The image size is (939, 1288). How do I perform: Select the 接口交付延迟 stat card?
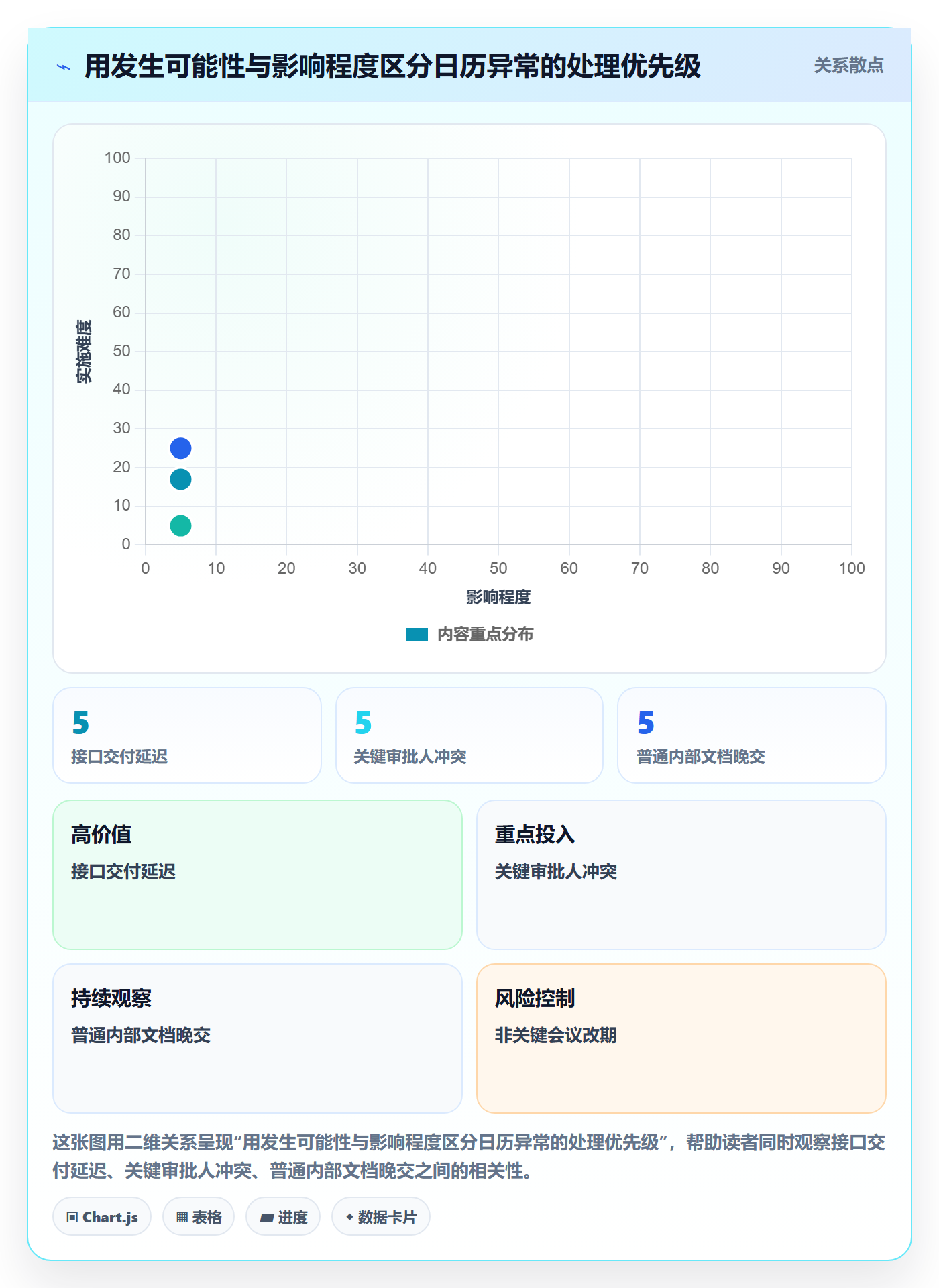coord(187,735)
